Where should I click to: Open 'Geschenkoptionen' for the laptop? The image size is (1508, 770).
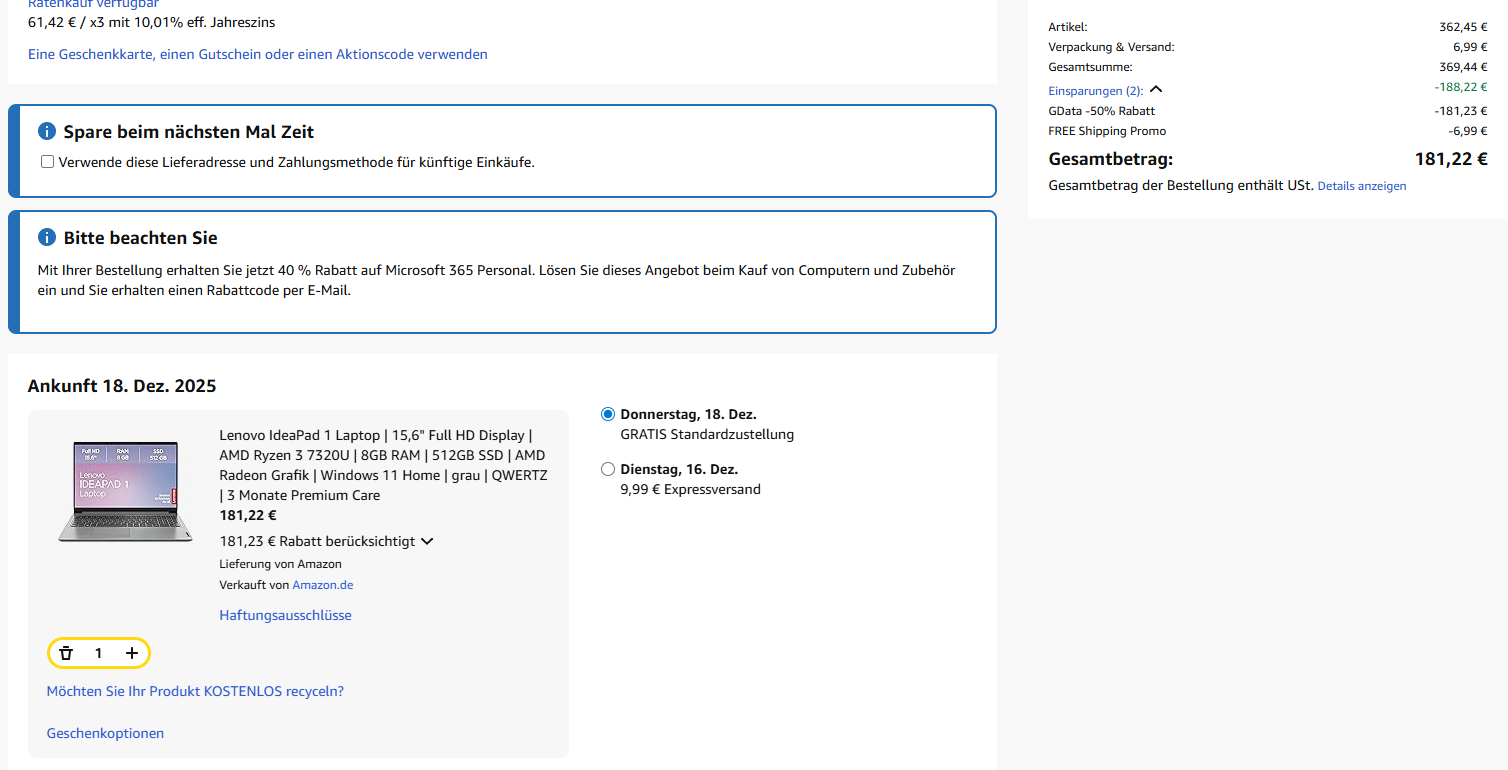coord(105,733)
